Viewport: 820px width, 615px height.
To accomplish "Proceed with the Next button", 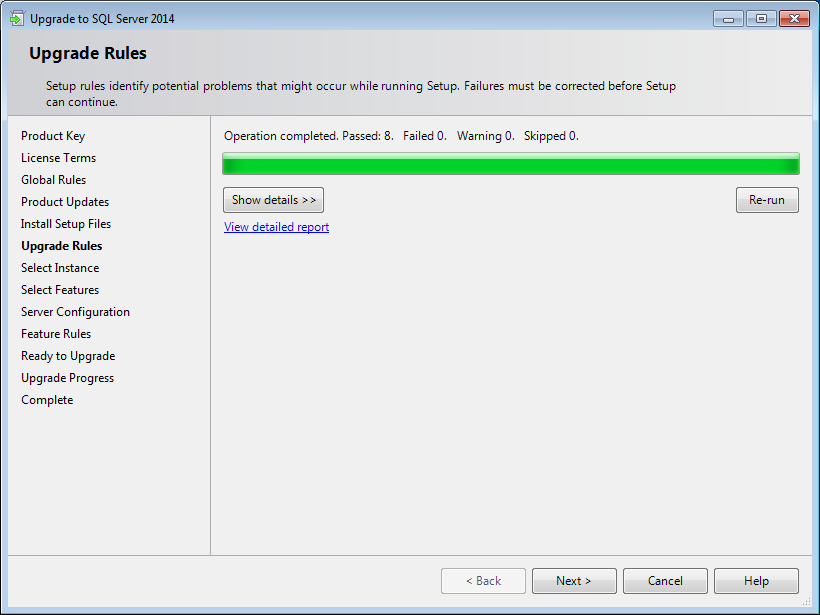I will click(574, 581).
